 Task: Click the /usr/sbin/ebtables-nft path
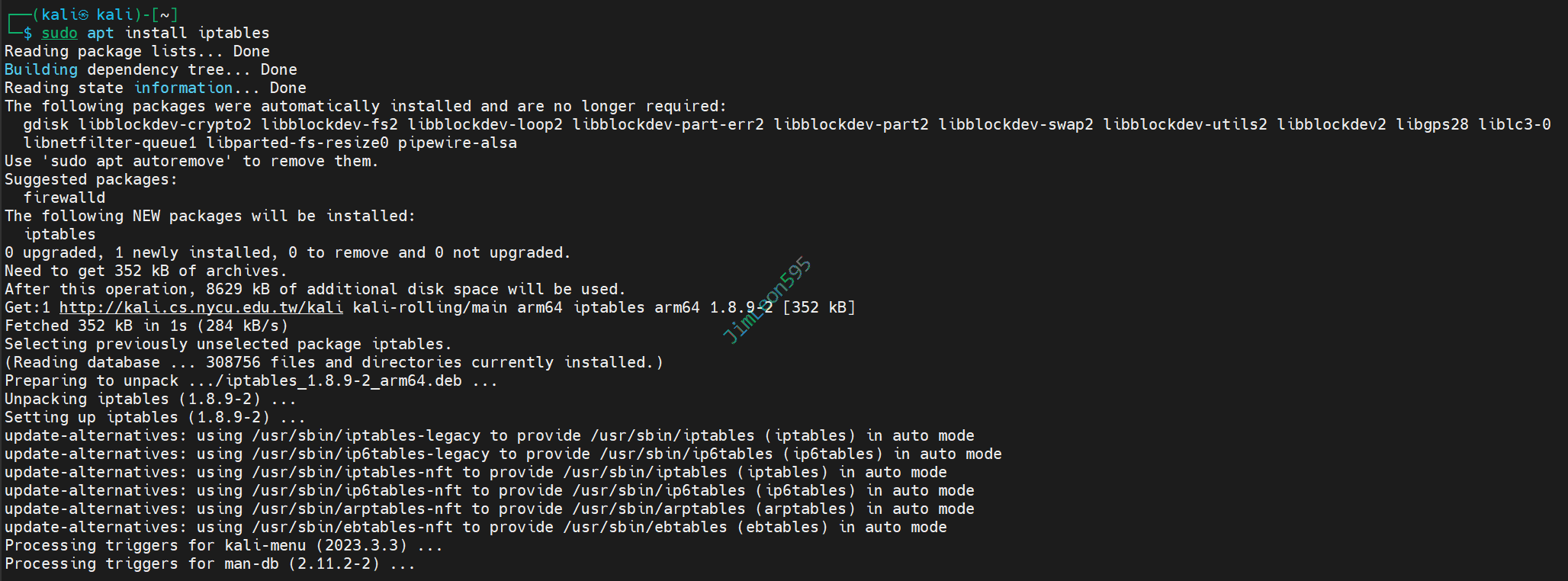coord(352,527)
